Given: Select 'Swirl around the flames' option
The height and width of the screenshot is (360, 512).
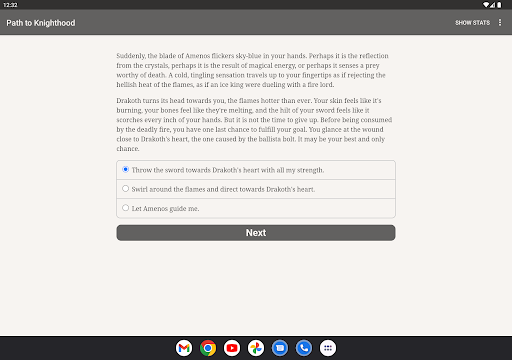Looking at the screenshot, I should click(x=256, y=189).
